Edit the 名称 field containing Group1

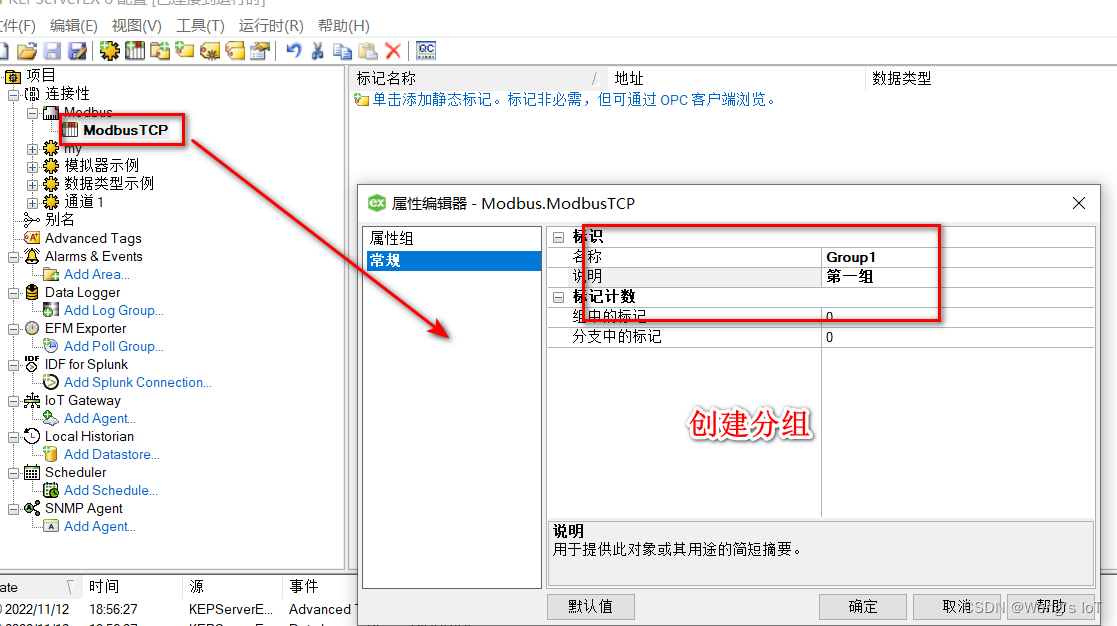point(957,257)
